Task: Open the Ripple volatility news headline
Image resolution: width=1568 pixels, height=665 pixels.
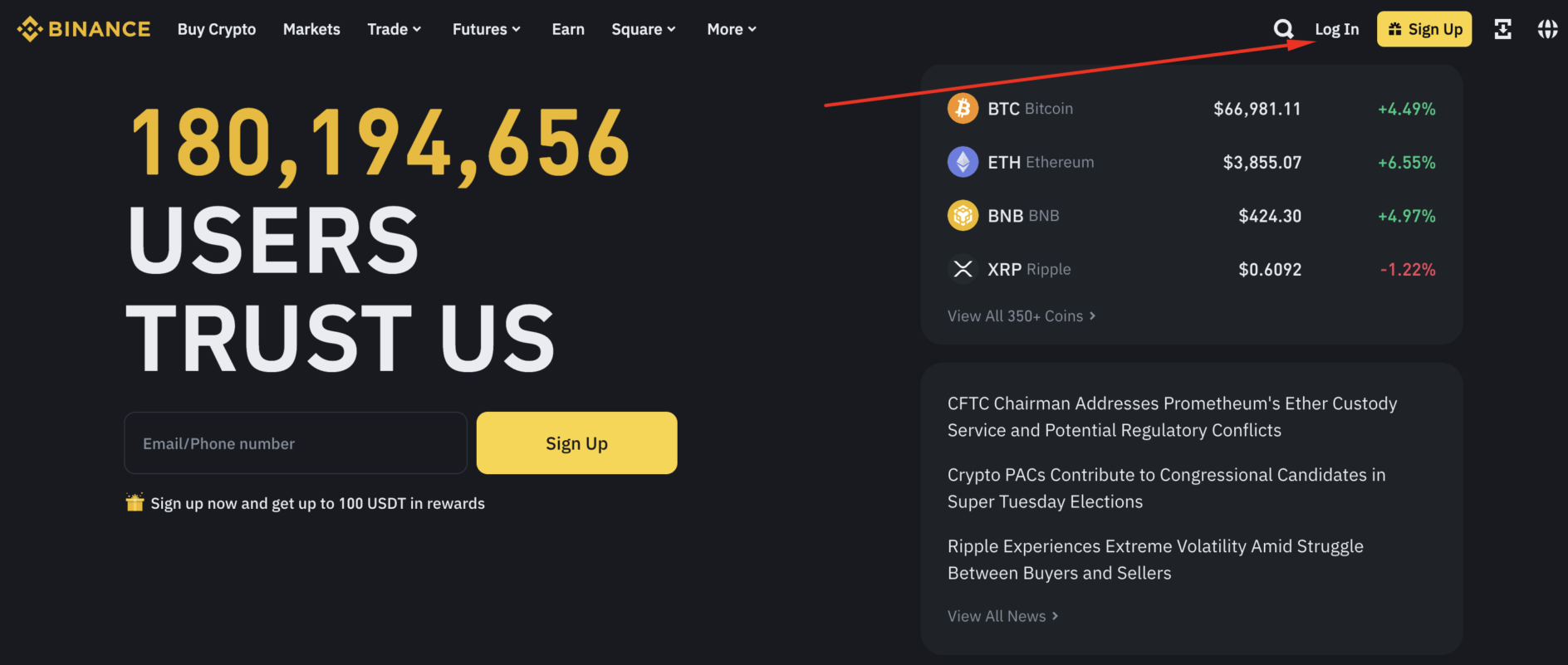Action: pos(1155,559)
